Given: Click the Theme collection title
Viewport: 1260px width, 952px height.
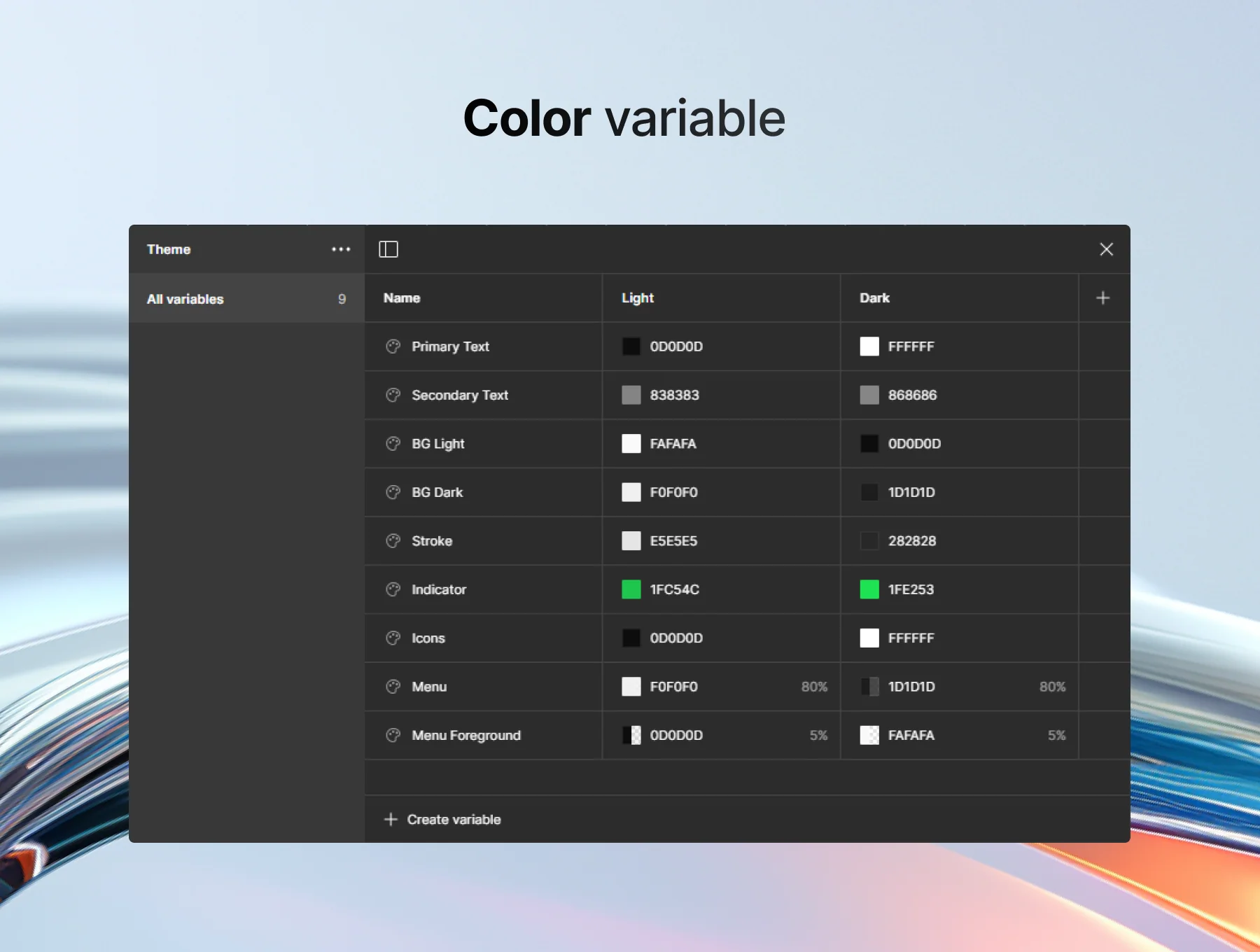Looking at the screenshot, I should click(169, 249).
